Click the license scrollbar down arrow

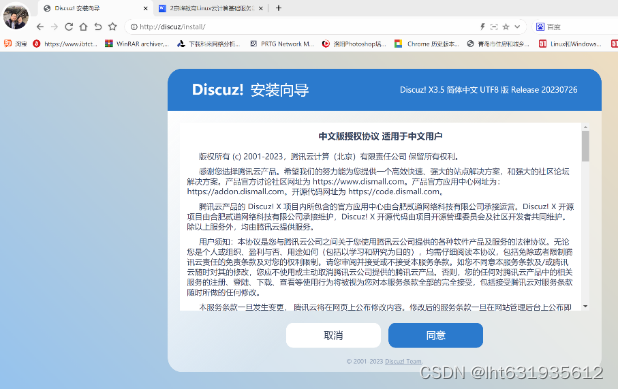tap(585, 306)
